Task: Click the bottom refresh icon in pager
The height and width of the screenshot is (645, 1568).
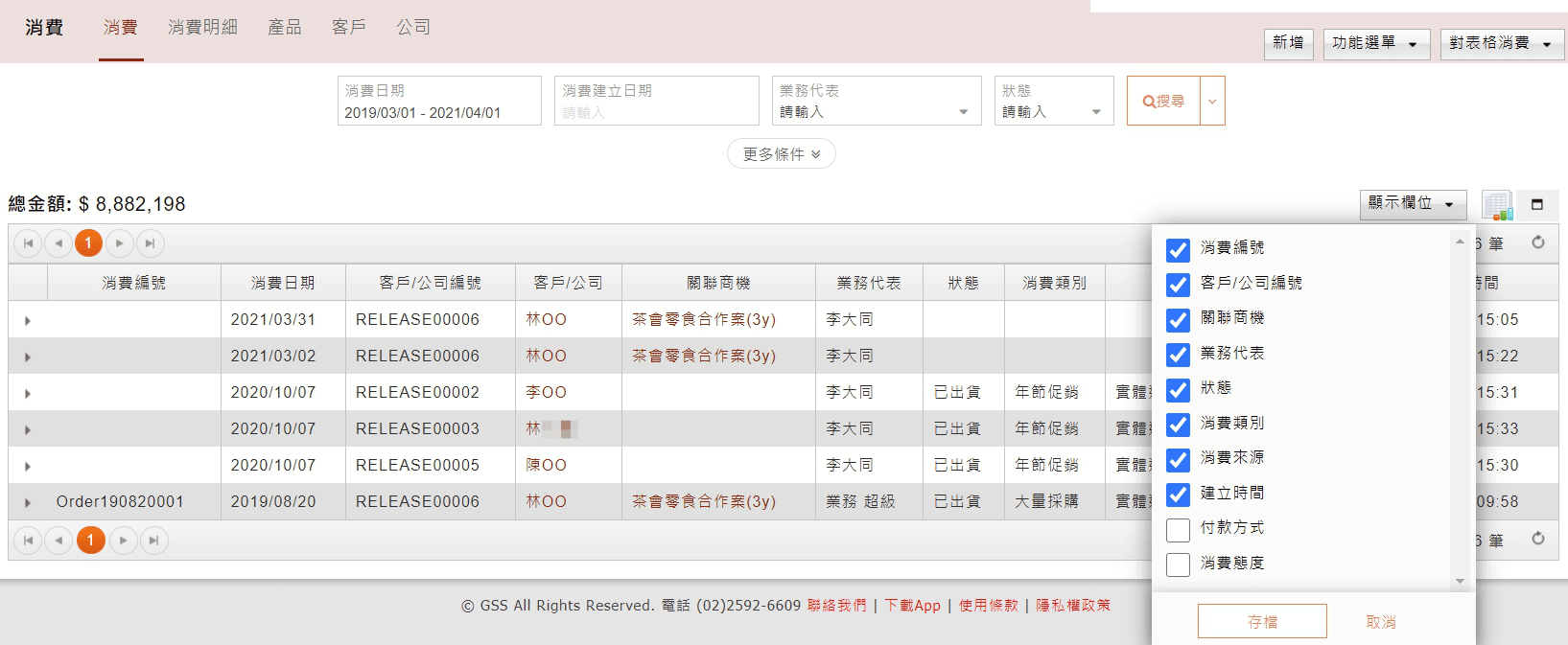Action: 1538,539
